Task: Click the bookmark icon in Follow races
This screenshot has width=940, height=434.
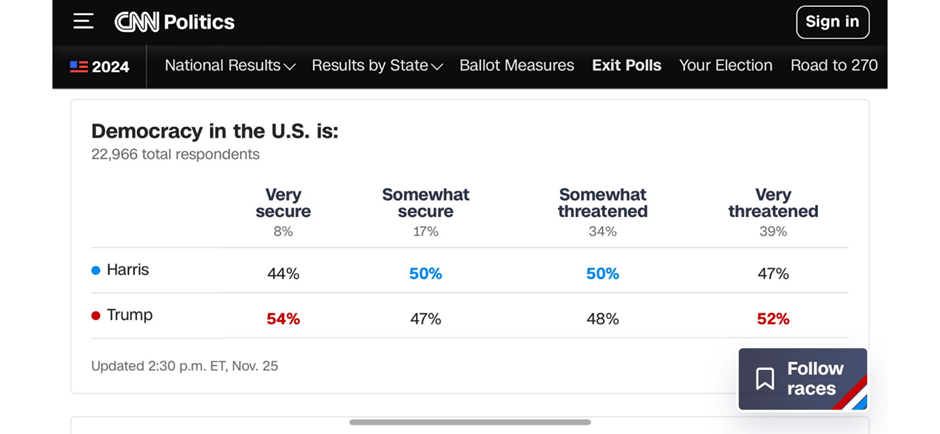Action: (765, 379)
